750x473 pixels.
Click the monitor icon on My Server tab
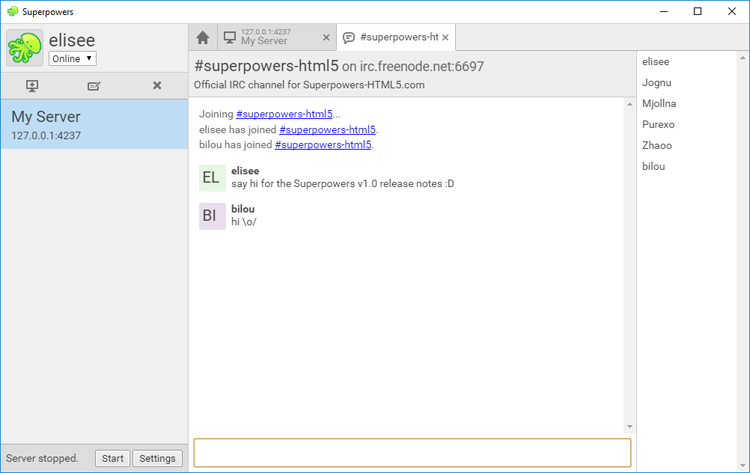[230, 37]
